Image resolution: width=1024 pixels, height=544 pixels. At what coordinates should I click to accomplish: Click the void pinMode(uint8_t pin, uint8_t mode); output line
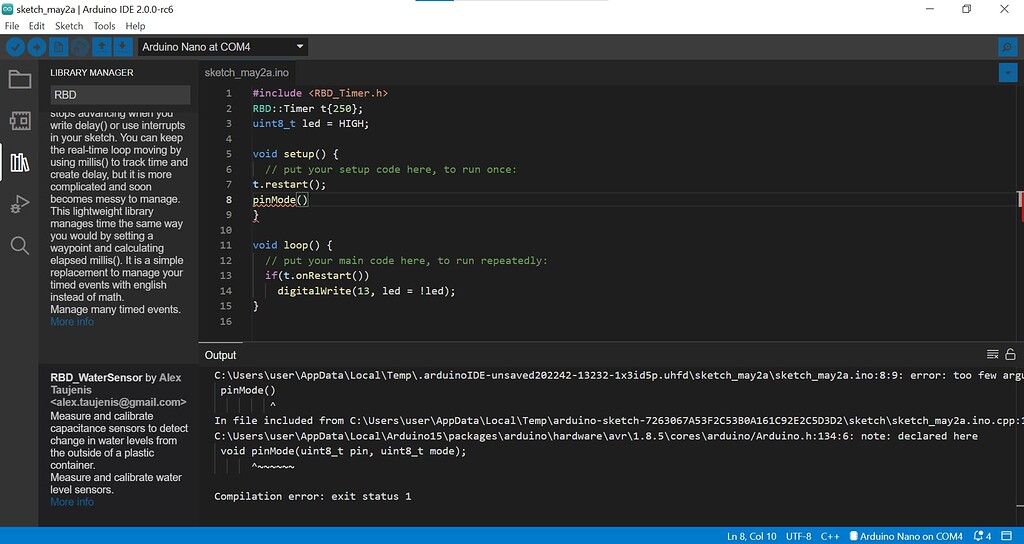pyautogui.click(x=344, y=451)
